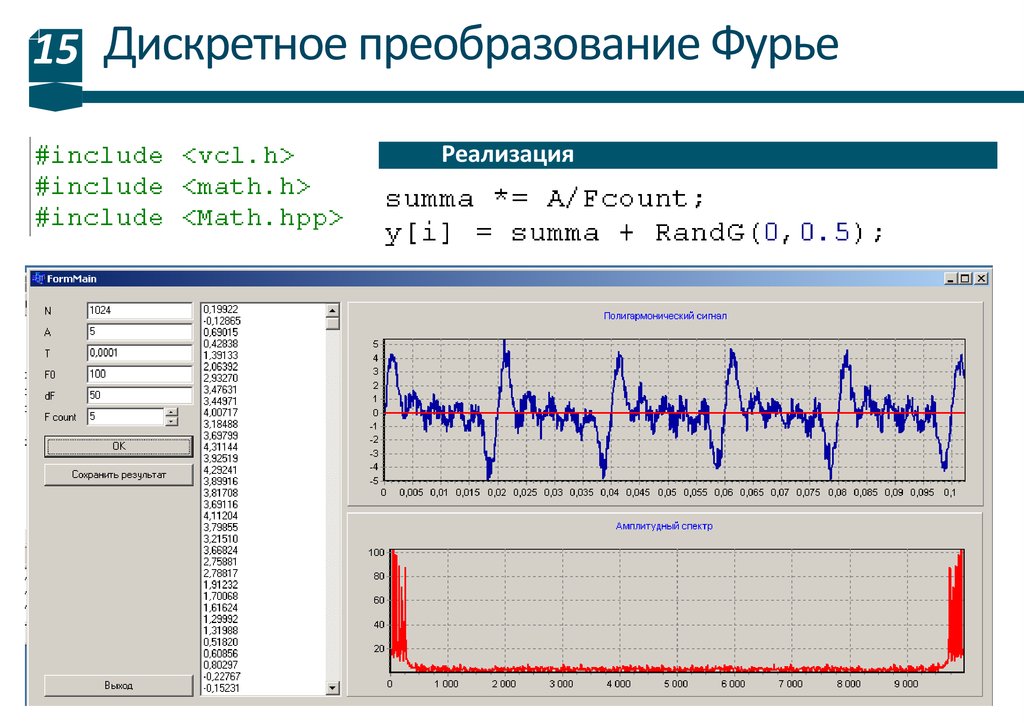
Task: Select the T field showing 0,0001
Action: 139,353
